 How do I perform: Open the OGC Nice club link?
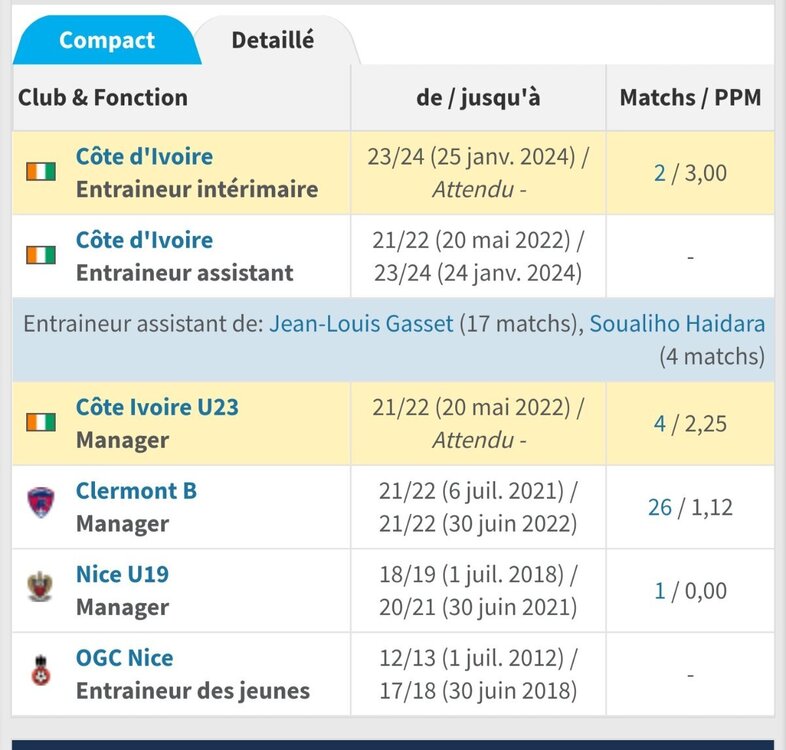tap(124, 658)
